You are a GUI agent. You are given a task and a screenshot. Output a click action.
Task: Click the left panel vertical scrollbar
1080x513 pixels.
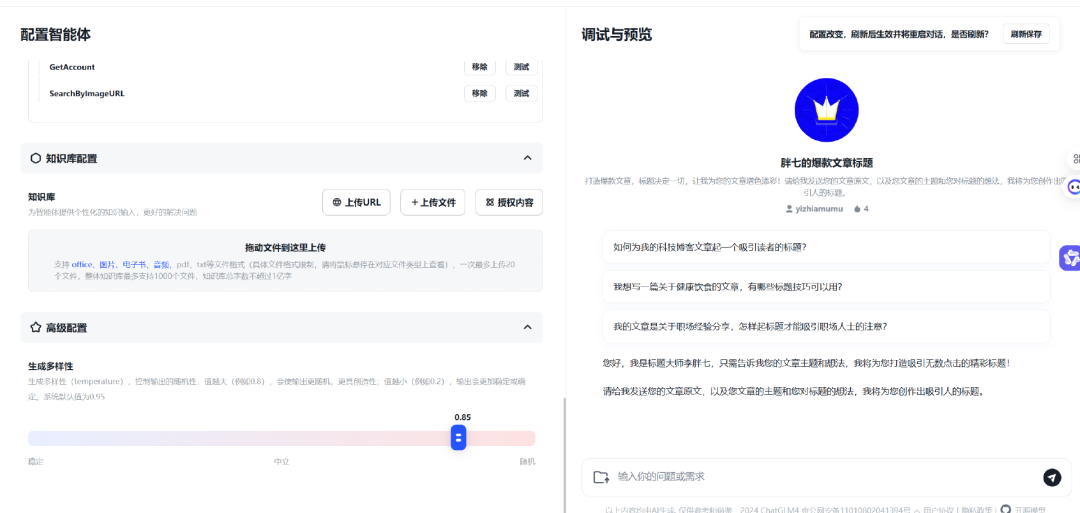(564, 454)
